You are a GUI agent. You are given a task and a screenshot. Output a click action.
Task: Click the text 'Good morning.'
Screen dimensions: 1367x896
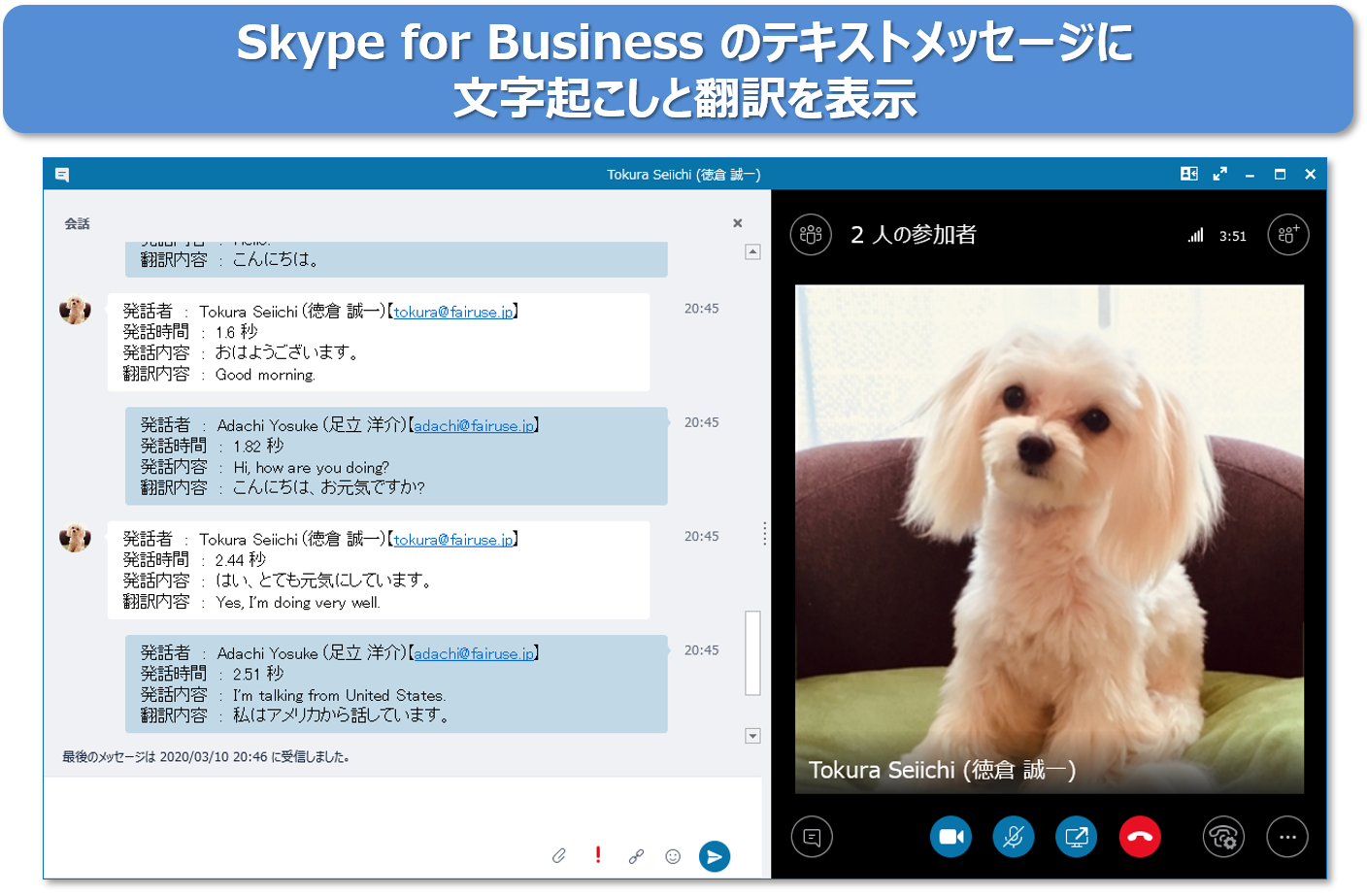(x=265, y=375)
